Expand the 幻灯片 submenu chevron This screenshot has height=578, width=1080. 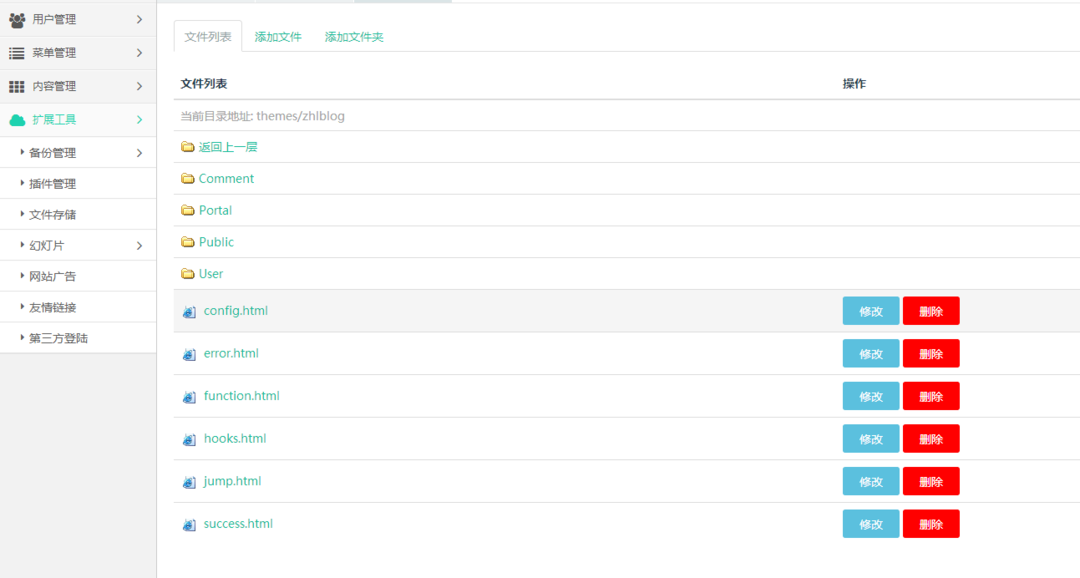(139, 246)
